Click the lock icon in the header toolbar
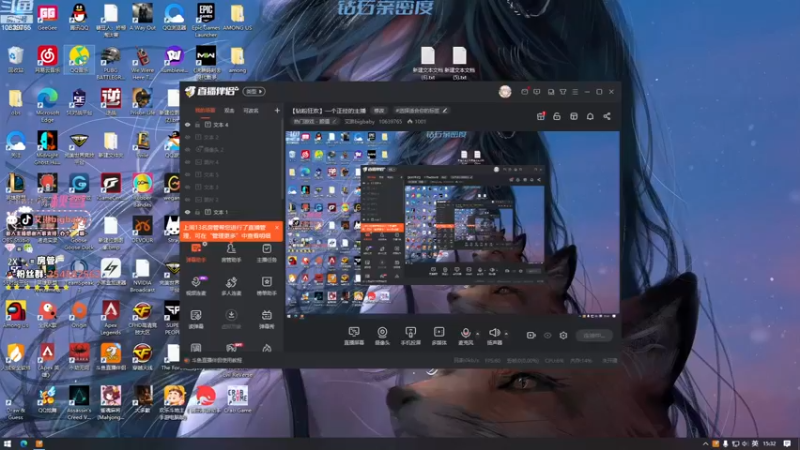The width and height of the screenshot is (800, 450). click(x=557, y=116)
